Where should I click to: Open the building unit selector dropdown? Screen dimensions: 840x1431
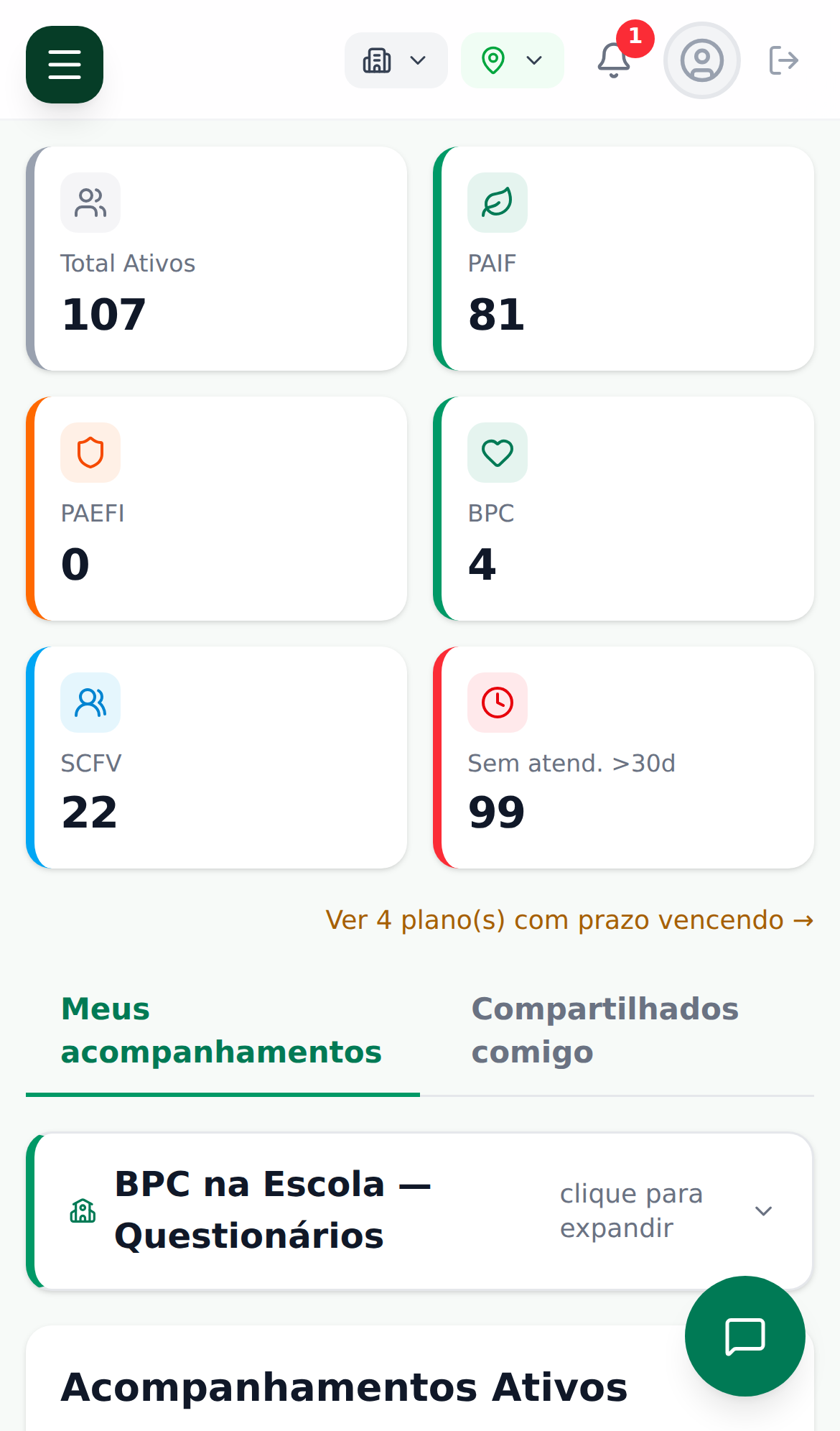coord(396,60)
